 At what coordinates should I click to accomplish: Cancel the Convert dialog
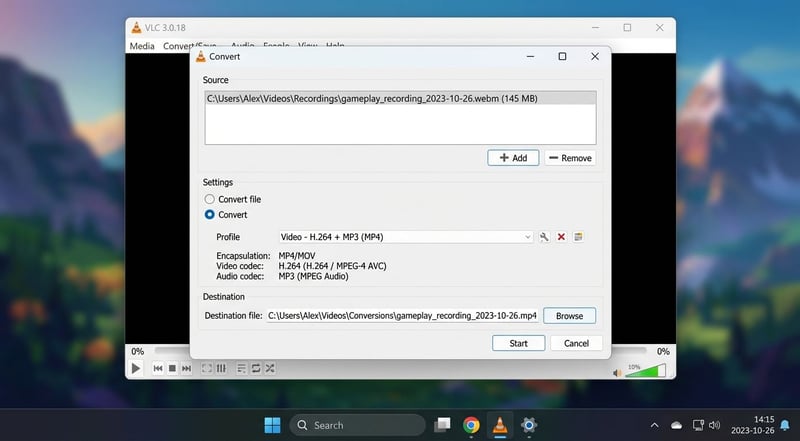576,343
